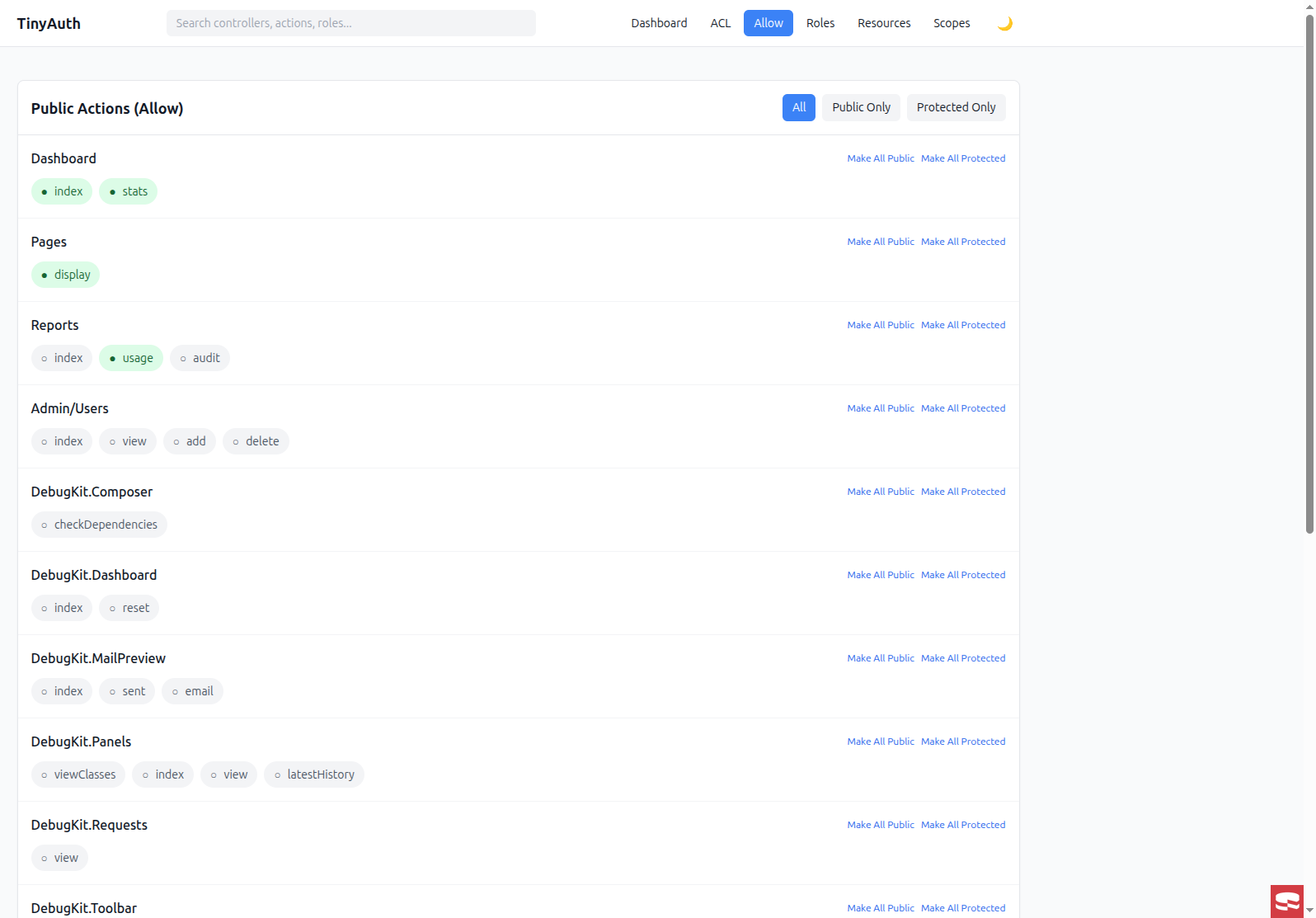This screenshot has height=918, width=1316.
Task: Make All Protected for Pages
Action: pos(963,242)
